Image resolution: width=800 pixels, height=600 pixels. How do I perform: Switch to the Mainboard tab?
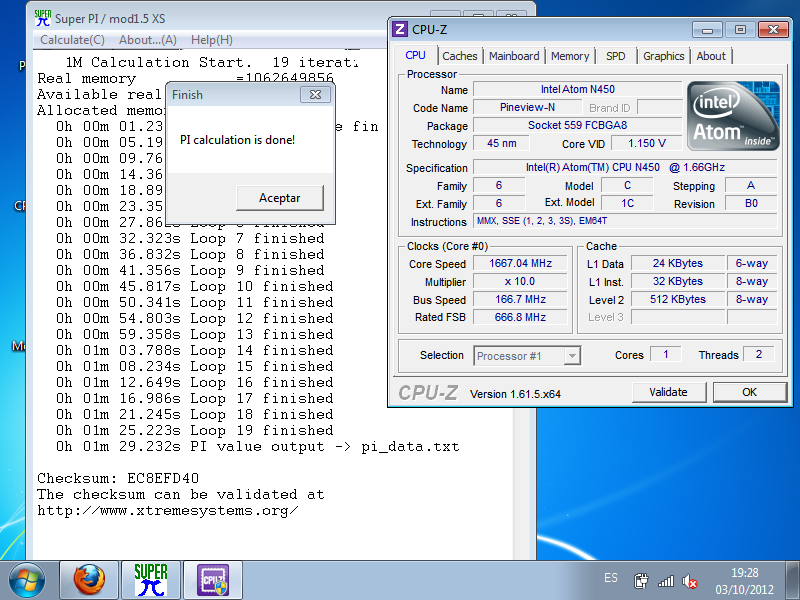pos(514,56)
